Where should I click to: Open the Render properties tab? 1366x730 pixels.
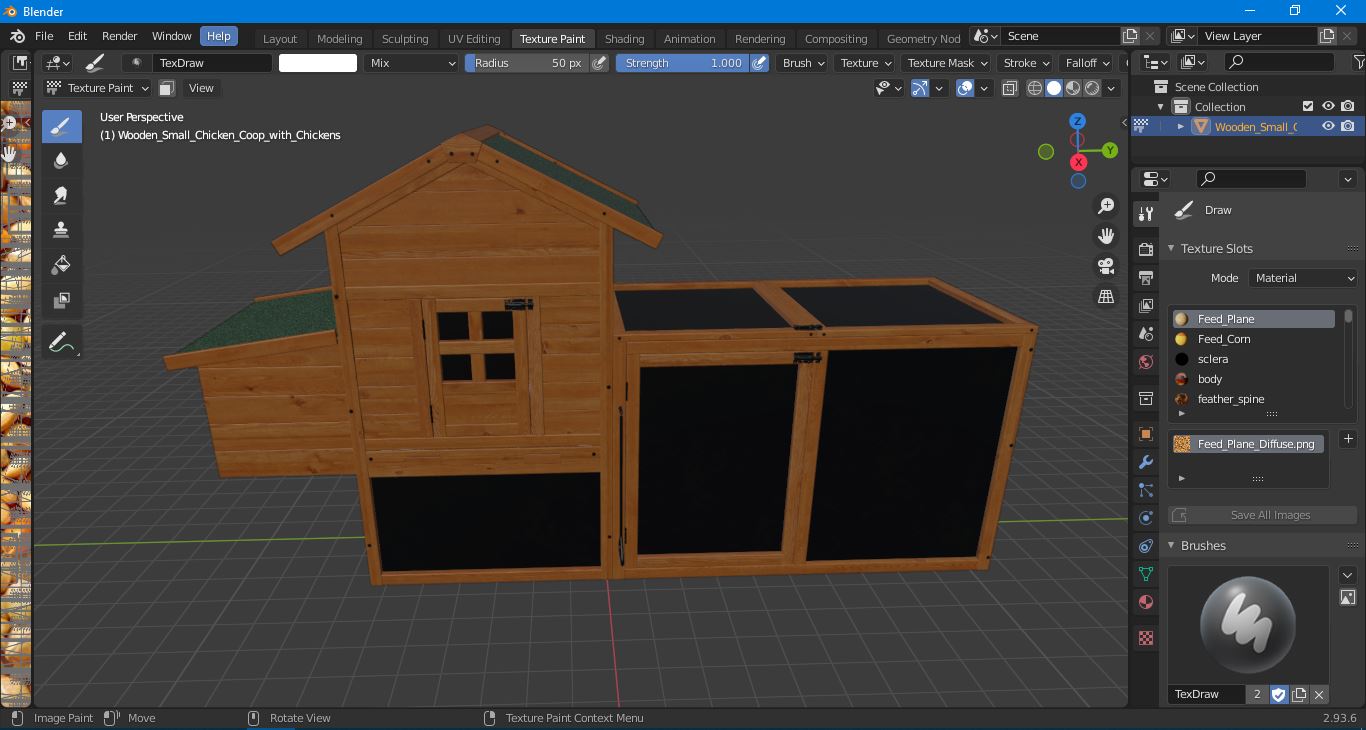pyautogui.click(x=1146, y=249)
